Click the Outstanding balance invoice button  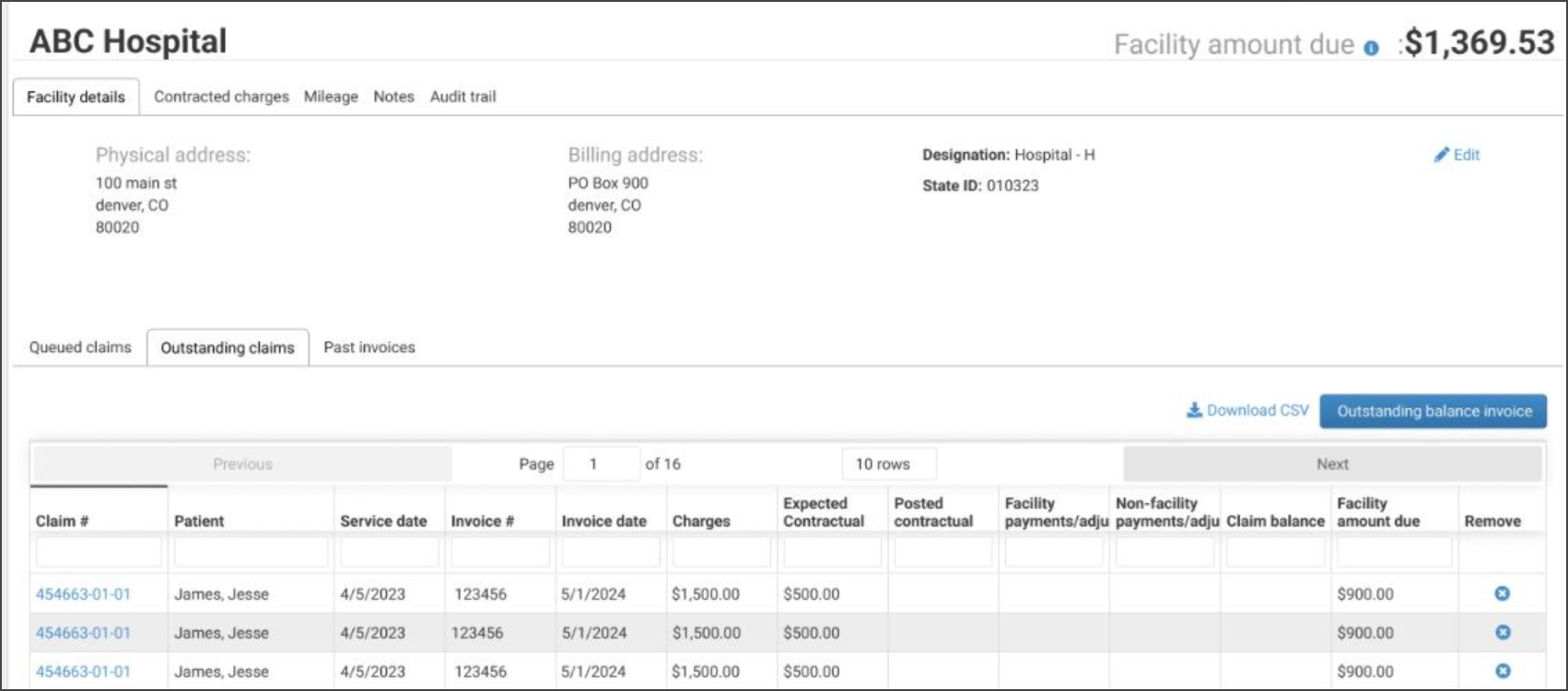[1433, 411]
